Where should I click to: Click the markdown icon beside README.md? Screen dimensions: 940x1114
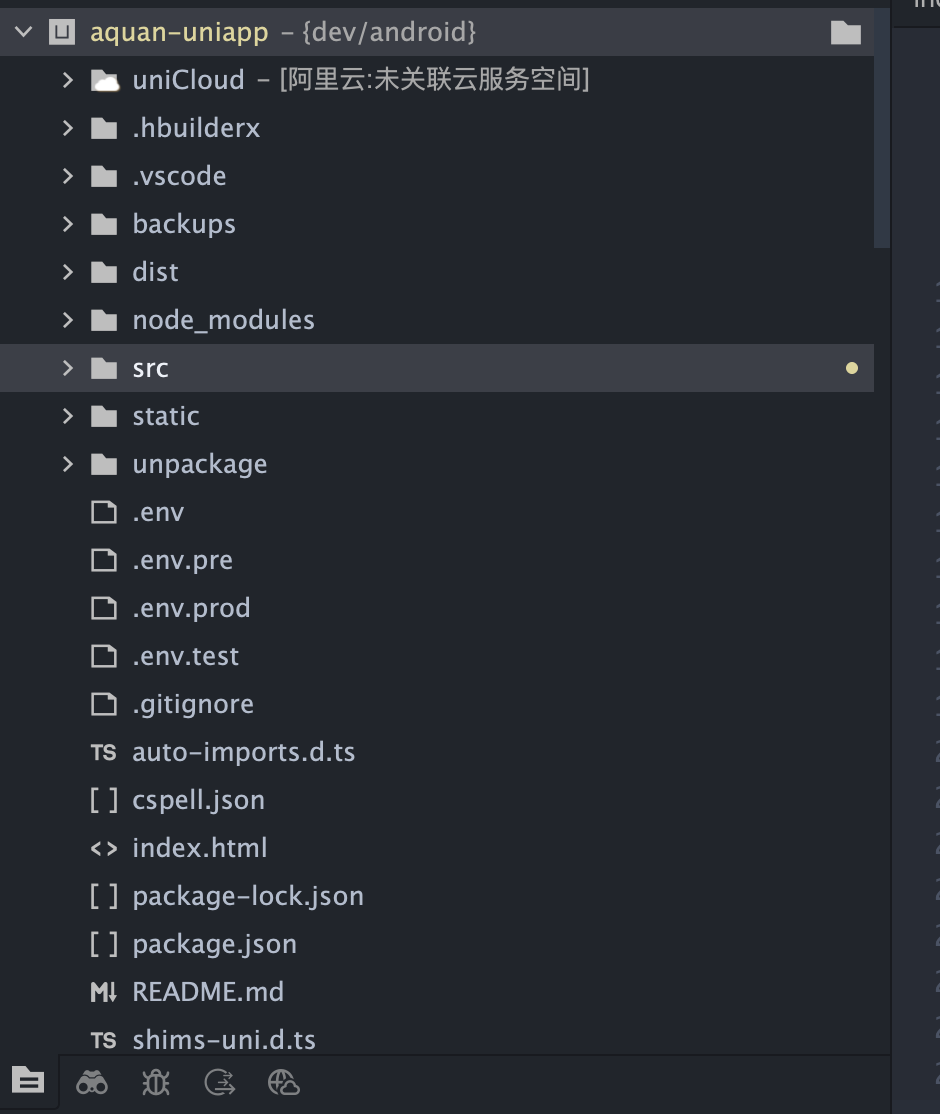(x=103, y=992)
